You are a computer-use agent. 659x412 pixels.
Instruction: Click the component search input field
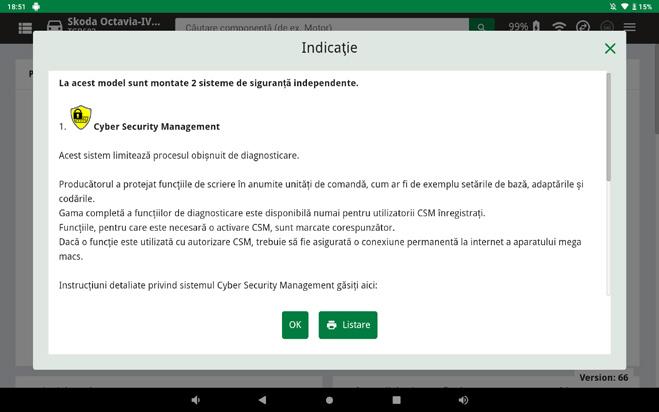(x=322, y=25)
